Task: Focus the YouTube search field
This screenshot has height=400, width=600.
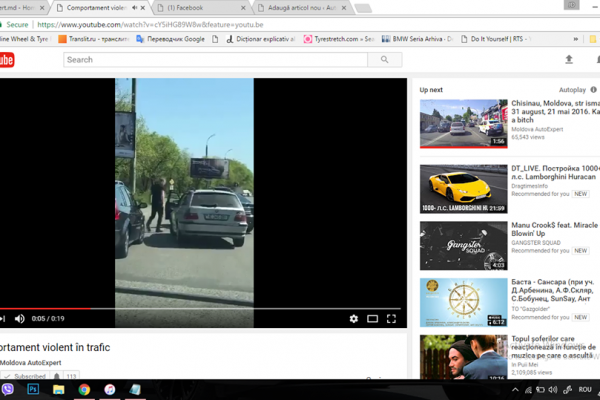Action: 215,60
